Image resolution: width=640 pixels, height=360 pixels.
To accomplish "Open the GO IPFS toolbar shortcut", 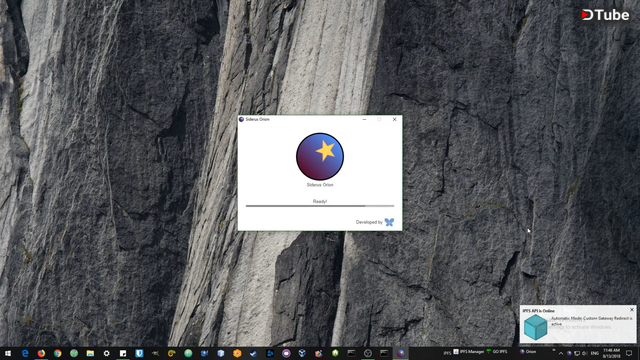I will point(496,352).
